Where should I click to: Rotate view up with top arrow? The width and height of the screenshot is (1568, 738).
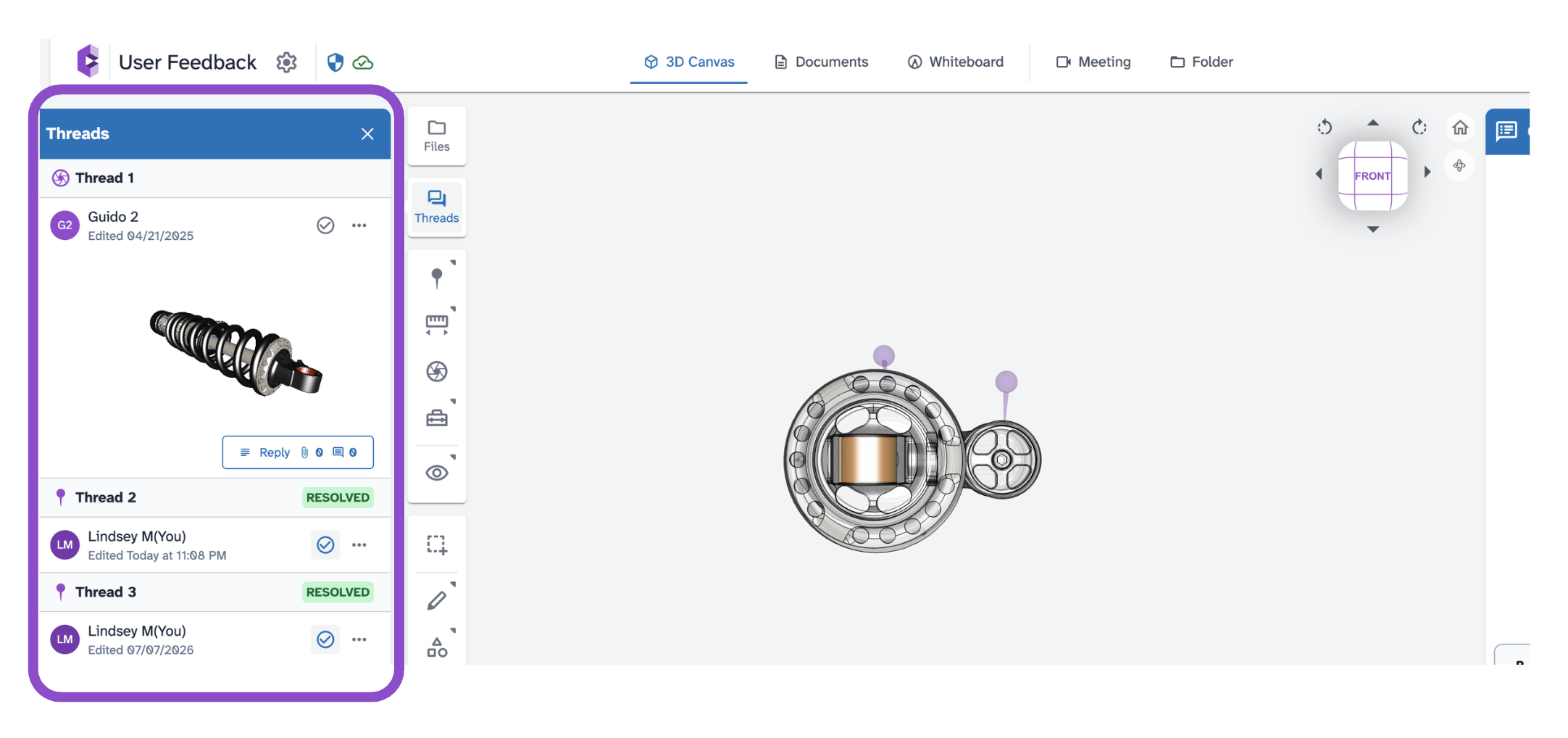(1372, 123)
